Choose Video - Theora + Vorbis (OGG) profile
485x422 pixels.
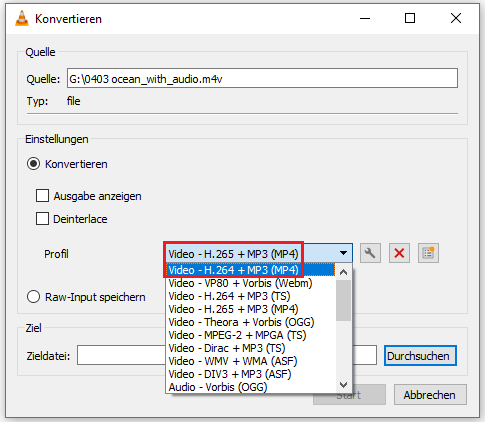(250, 322)
